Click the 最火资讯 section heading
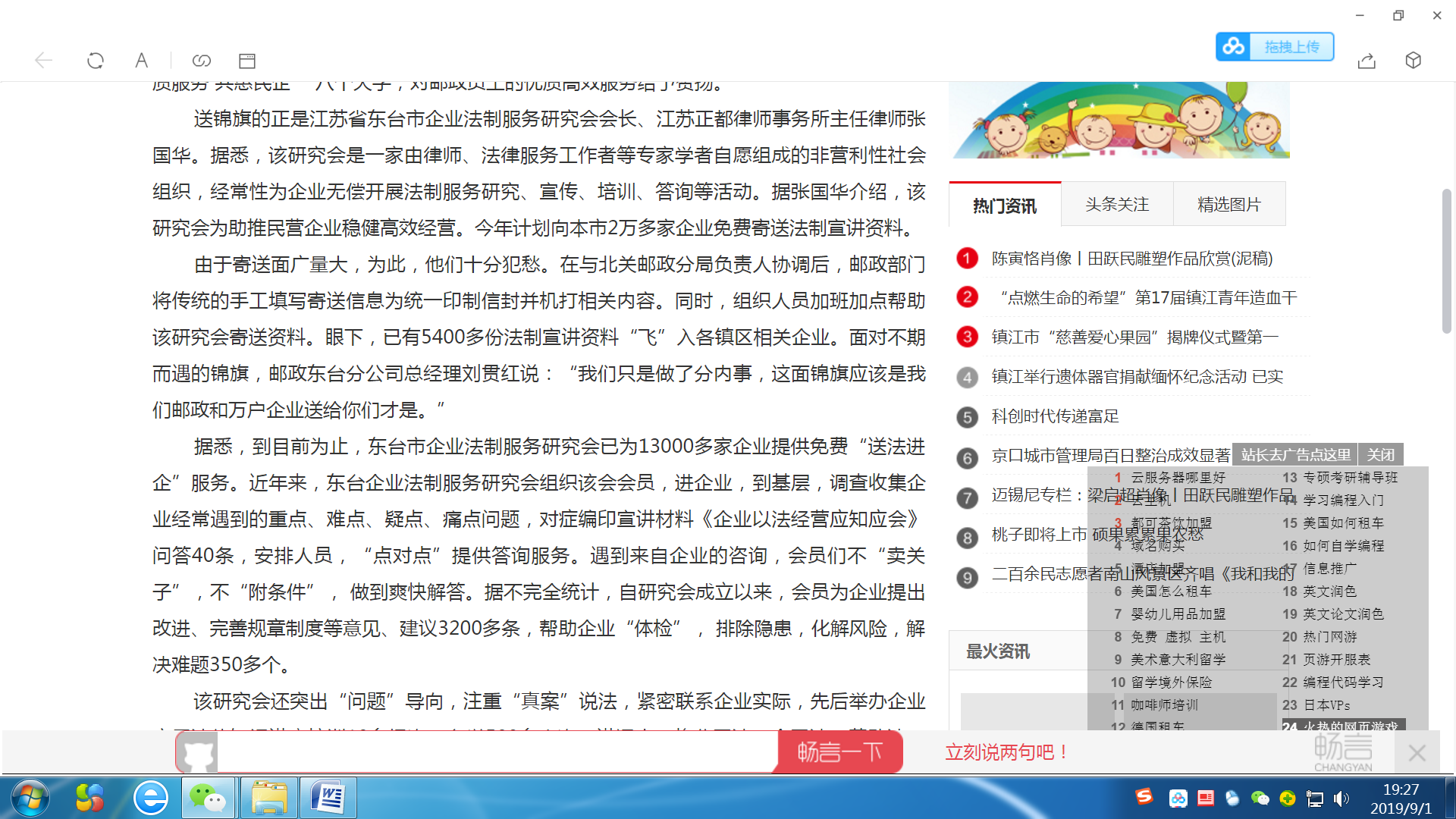This screenshot has height=819, width=1456. pos(998,651)
